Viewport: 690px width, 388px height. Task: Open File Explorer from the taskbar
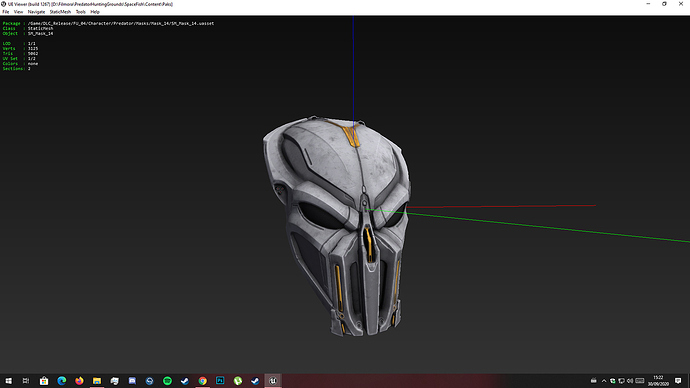coord(97,381)
